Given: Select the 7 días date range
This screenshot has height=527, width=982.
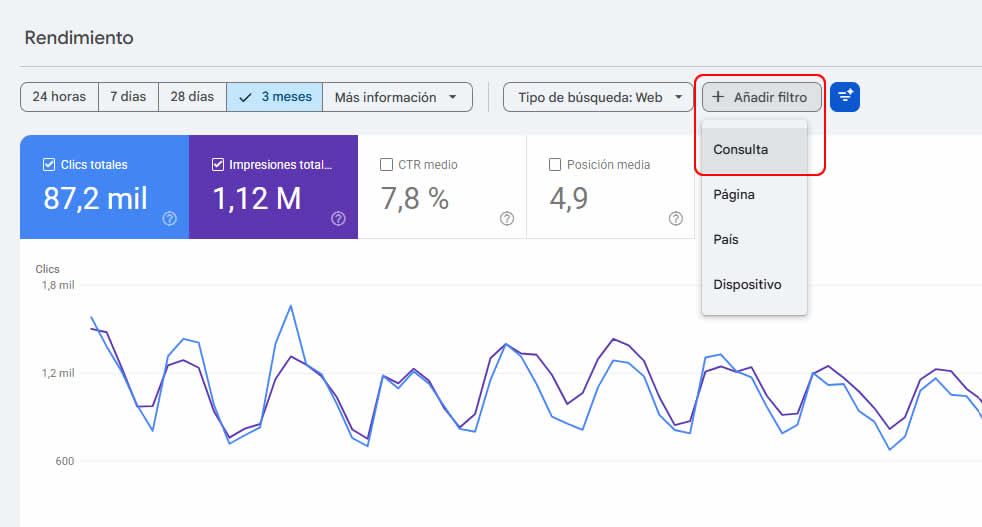Looking at the screenshot, I should pos(128,97).
